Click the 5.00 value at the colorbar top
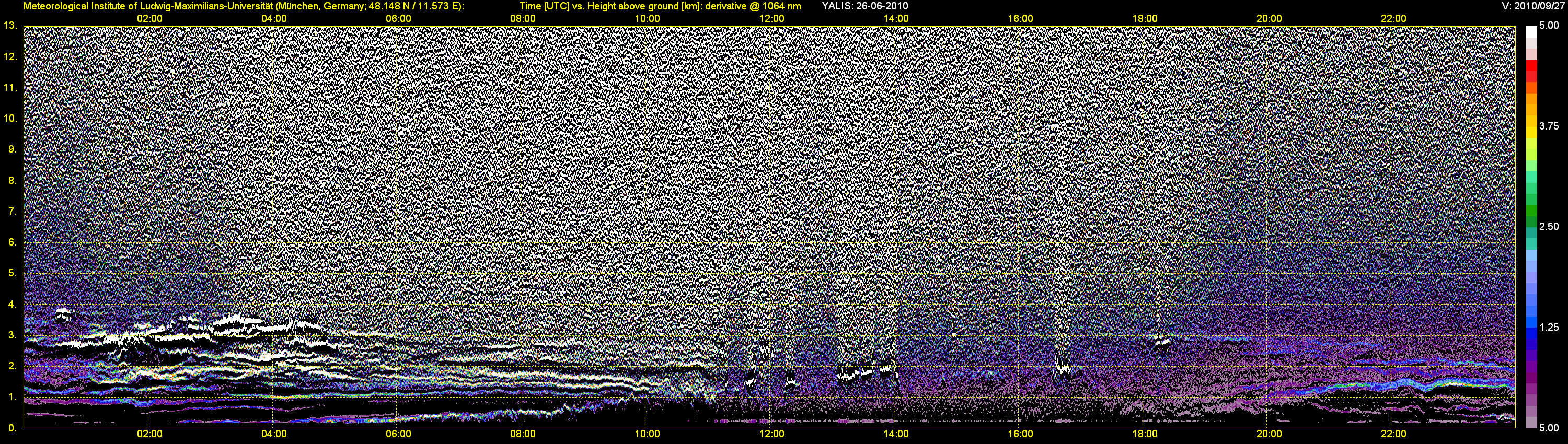This screenshot has height=444, width=1568. (1549, 26)
